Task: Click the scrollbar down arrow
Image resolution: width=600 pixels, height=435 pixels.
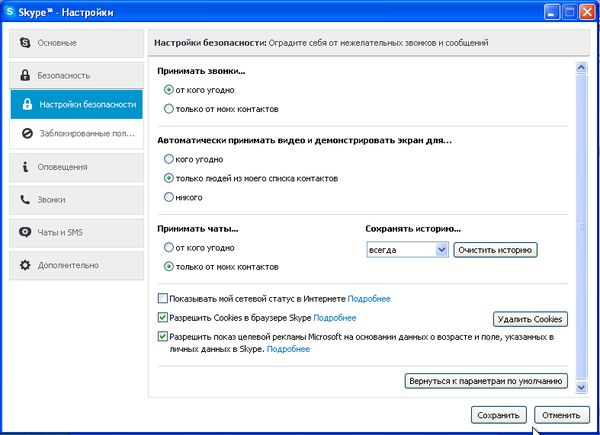Action: [x=581, y=387]
